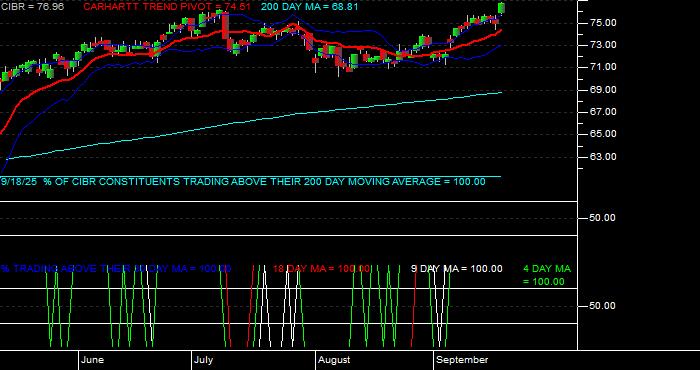Click the August marker on the time axis
The height and width of the screenshot is (370, 700).
point(334,360)
